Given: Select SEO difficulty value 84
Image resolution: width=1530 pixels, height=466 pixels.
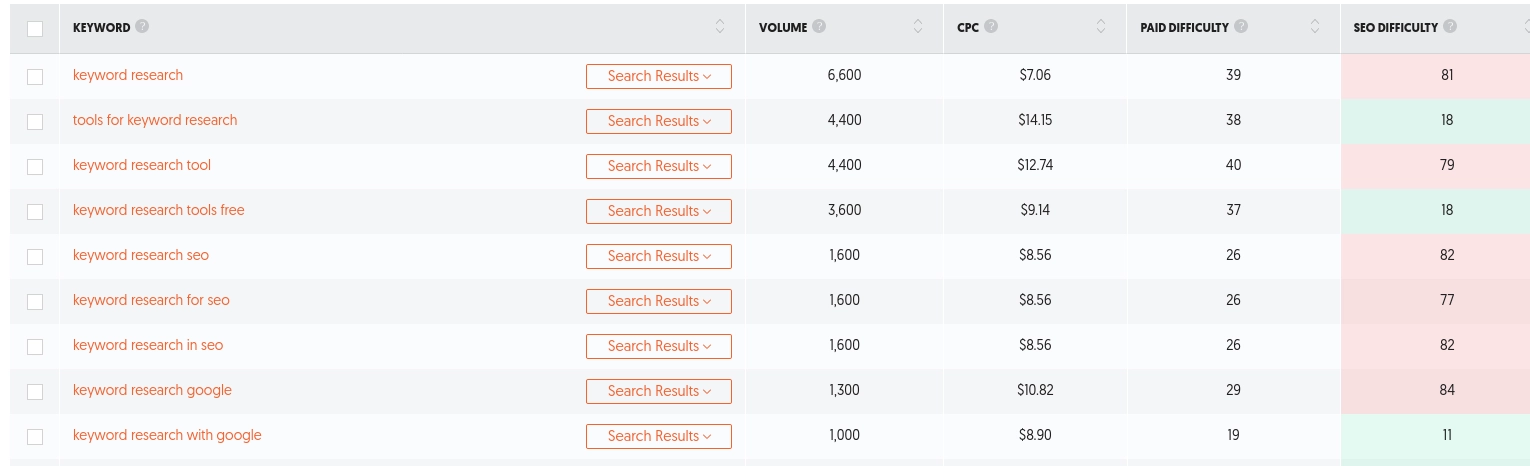Looking at the screenshot, I should coord(1447,390).
